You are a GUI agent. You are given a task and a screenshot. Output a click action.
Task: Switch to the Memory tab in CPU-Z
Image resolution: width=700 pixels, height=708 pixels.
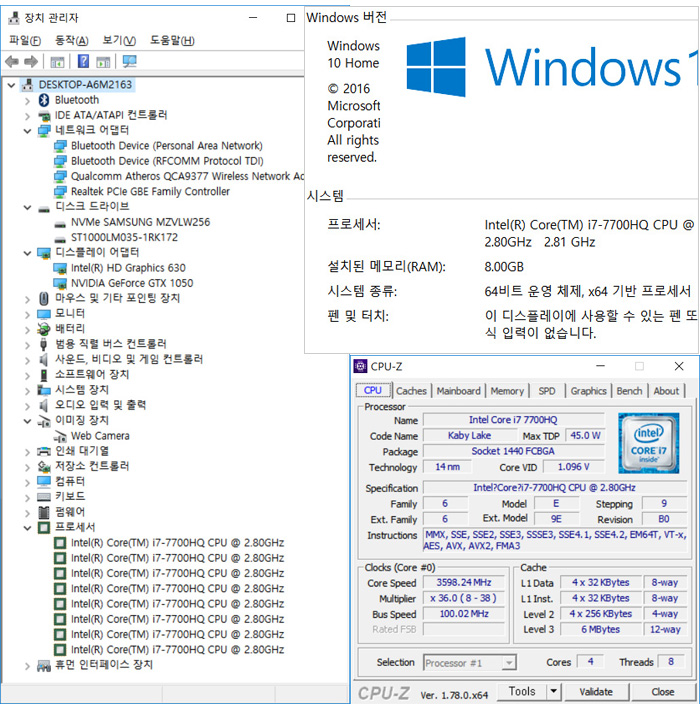(x=507, y=391)
